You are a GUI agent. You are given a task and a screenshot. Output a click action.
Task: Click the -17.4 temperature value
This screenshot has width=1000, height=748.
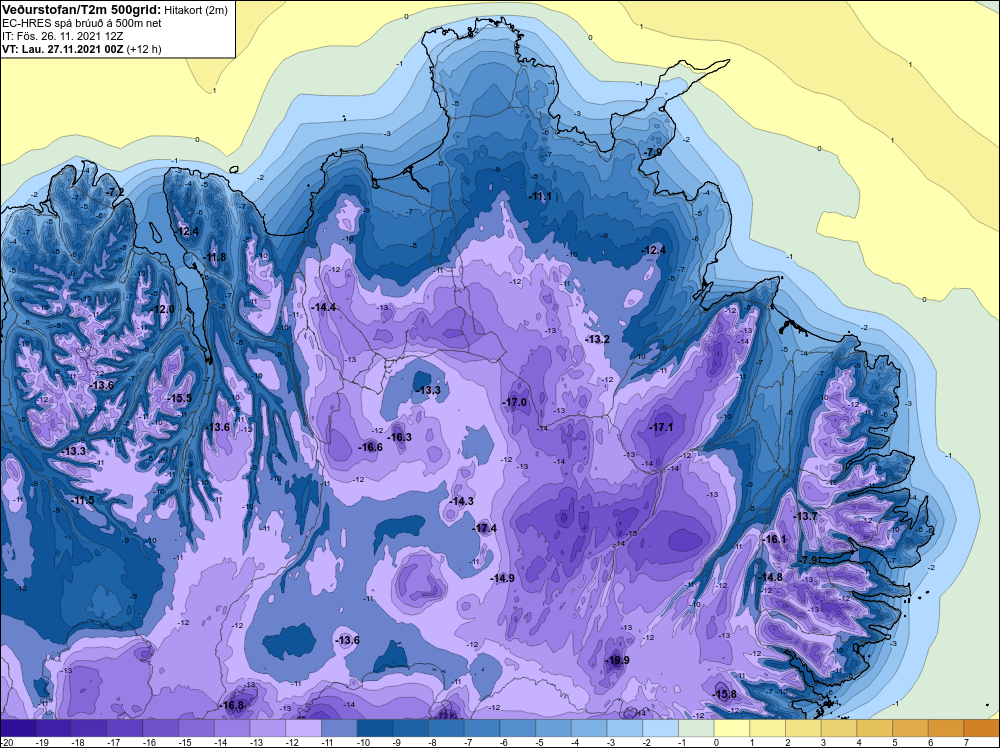[485, 528]
